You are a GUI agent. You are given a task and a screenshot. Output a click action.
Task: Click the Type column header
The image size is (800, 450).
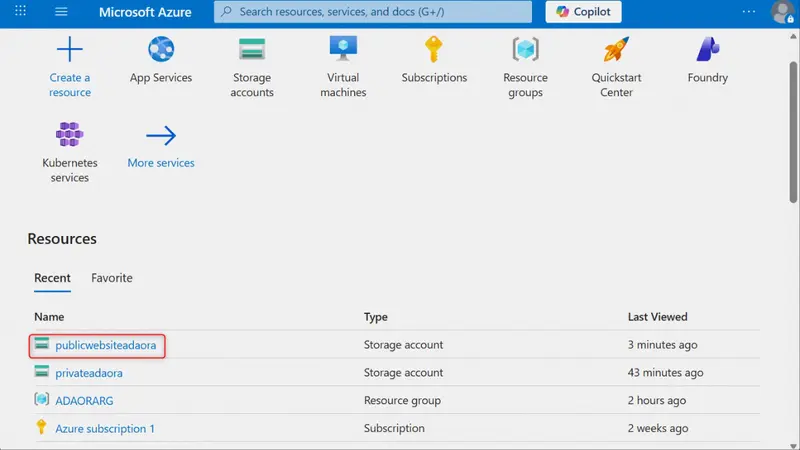(376, 317)
